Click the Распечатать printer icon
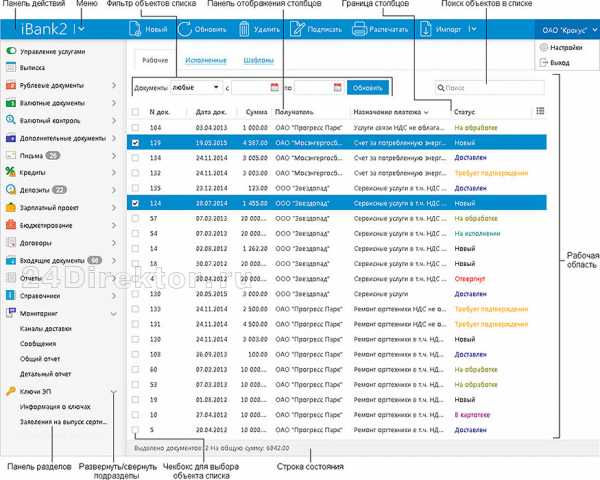 click(x=359, y=30)
